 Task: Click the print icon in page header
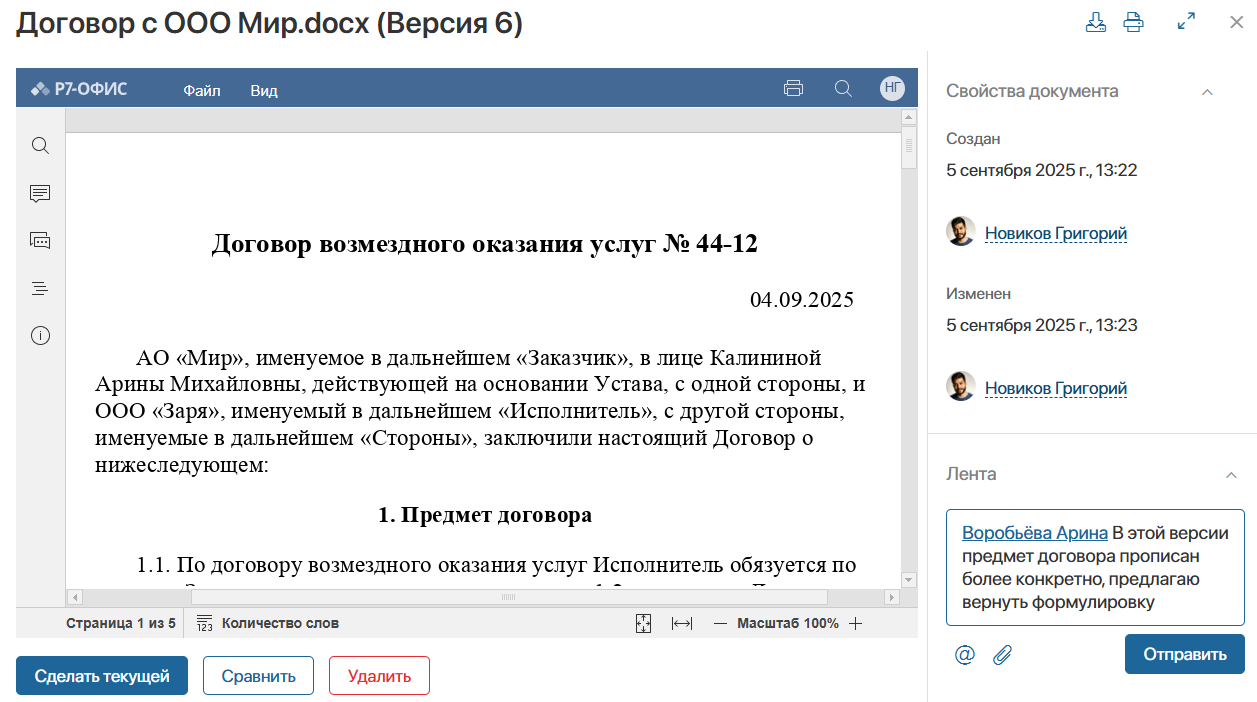click(1133, 22)
